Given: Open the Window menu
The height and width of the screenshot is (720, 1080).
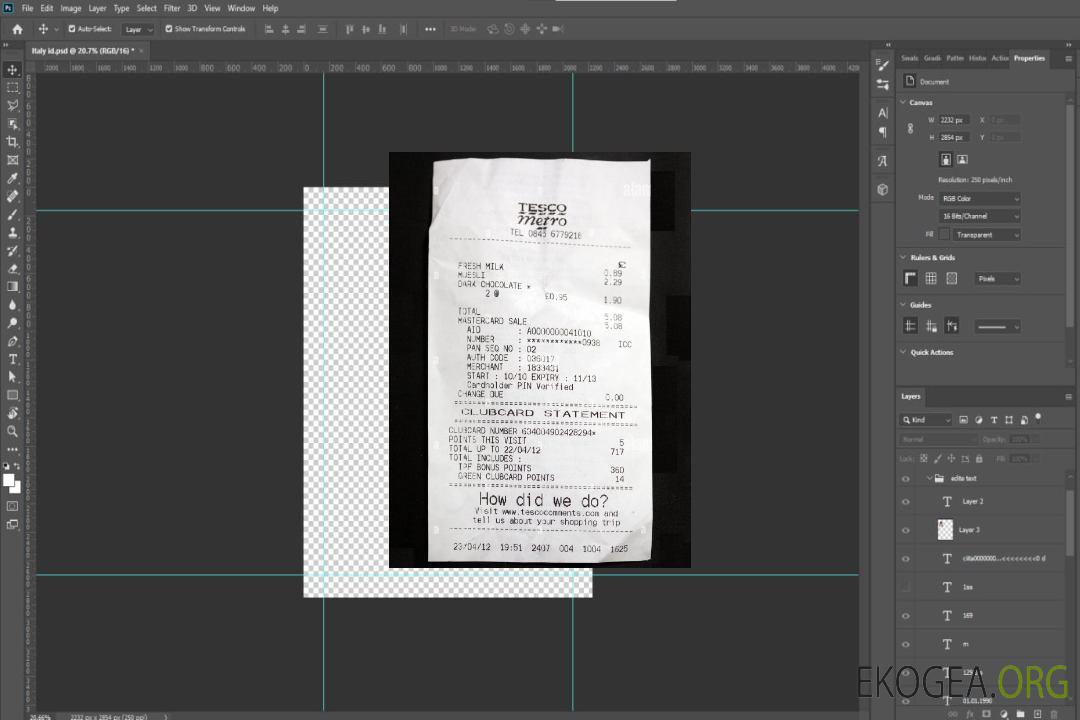Looking at the screenshot, I should (241, 8).
